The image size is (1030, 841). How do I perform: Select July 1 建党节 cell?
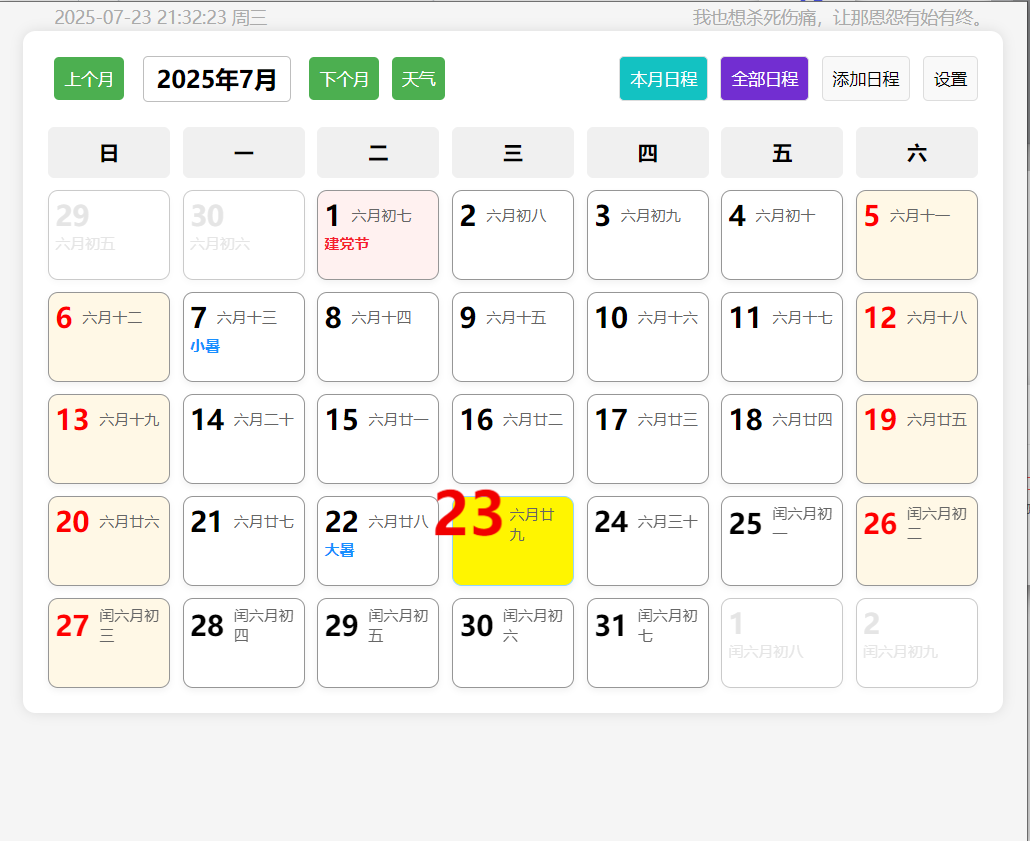[378, 235]
